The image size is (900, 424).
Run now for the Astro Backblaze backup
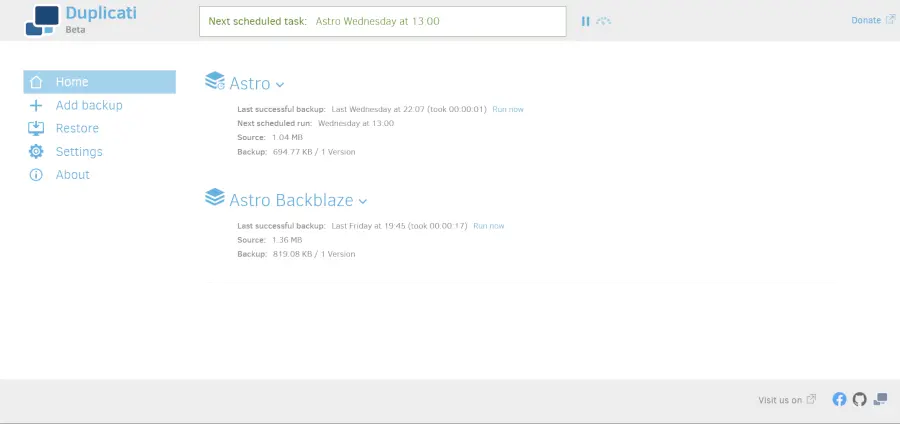(488, 226)
